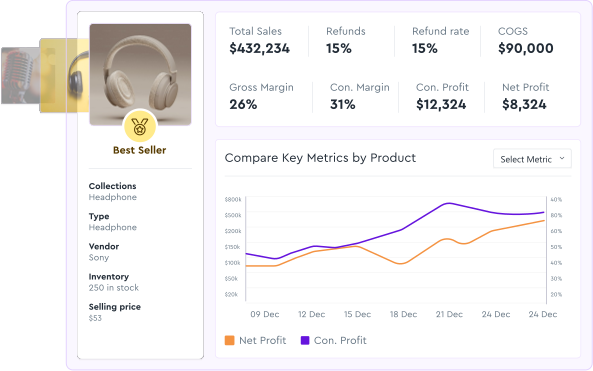Click the Con. Profit $12,324 metric
593x371 pixels.
coord(442,96)
